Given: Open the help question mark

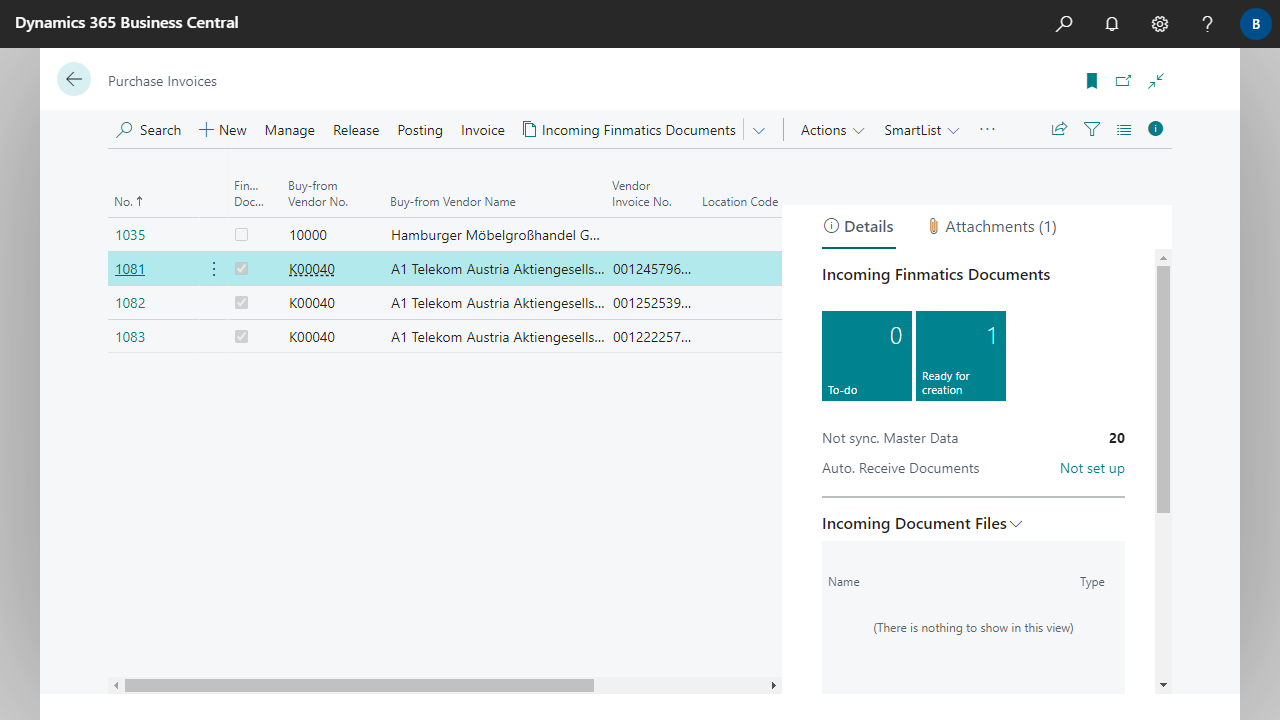Looking at the screenshot, I should (1208, 24).
